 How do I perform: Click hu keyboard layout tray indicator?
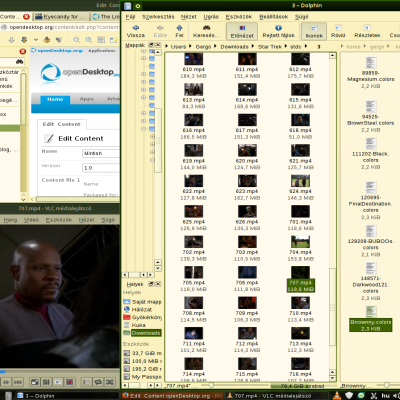point(385,396)
